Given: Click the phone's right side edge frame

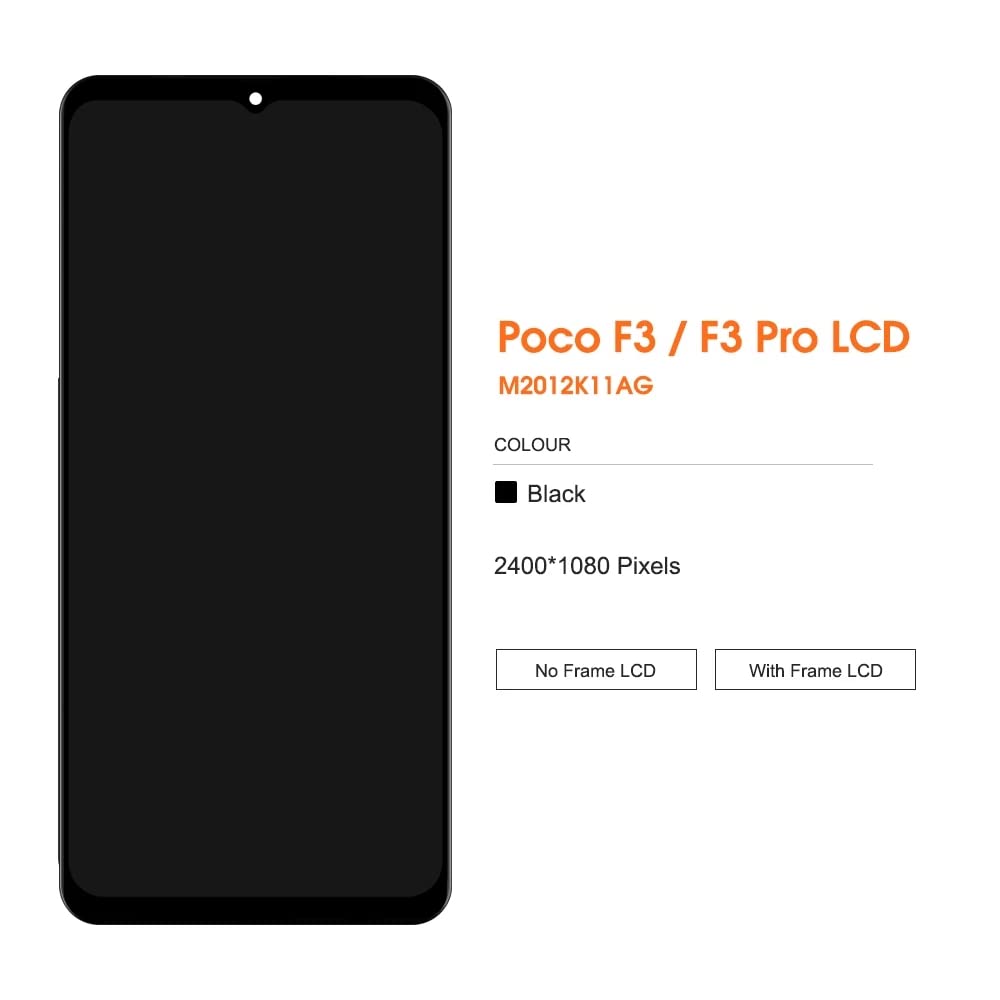Looking at the screenshot, I should tap(448, 499).
